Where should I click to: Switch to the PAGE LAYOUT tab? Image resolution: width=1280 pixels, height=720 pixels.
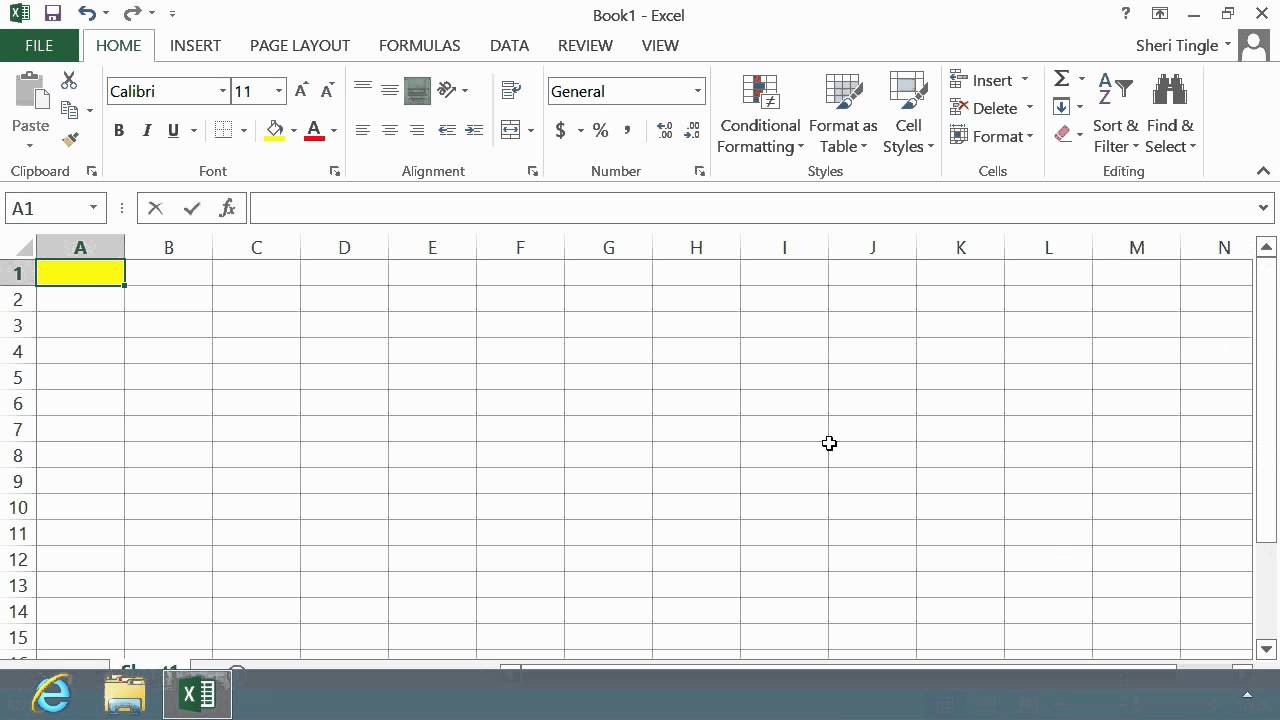[299, 45]
